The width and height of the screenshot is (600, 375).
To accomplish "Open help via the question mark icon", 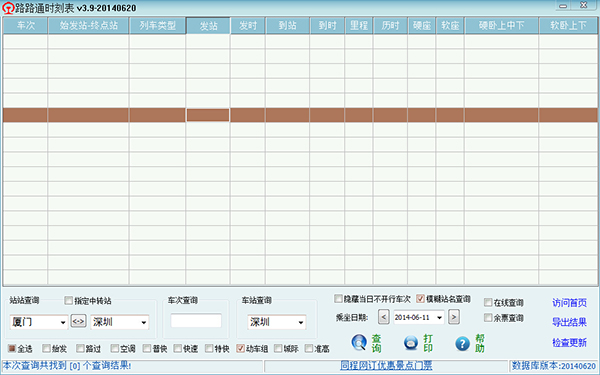I will click(x=462, y=343).
